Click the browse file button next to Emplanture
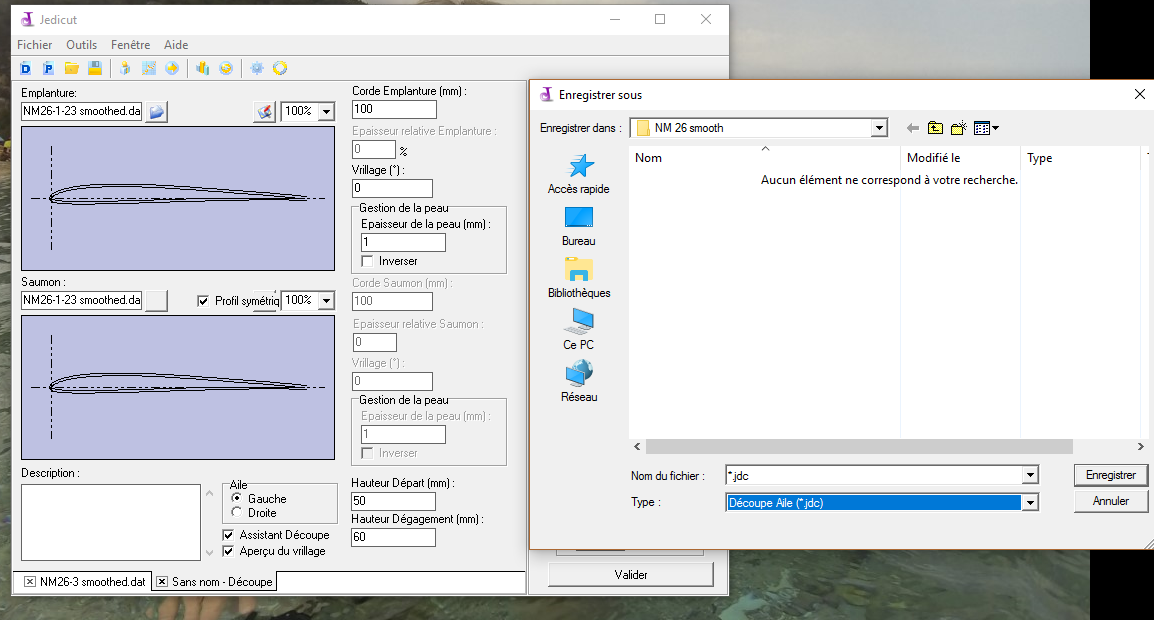Screen dimensions: 1154x620 click(x=157, y=111)
